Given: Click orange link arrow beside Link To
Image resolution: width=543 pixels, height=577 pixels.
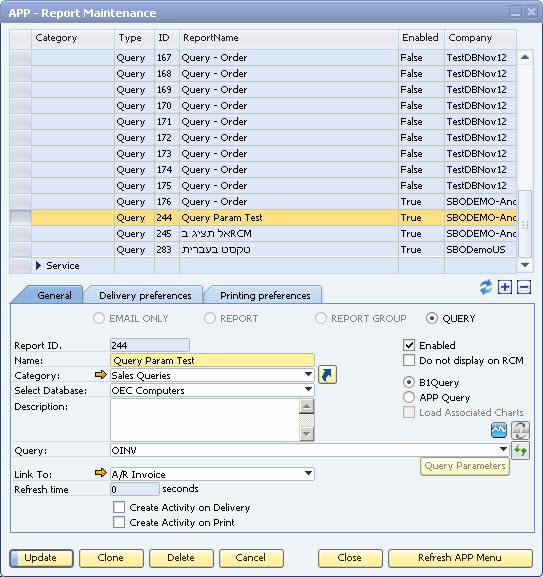Looking at the screenshot, I should pyautogui.click(x=100, y=473).
